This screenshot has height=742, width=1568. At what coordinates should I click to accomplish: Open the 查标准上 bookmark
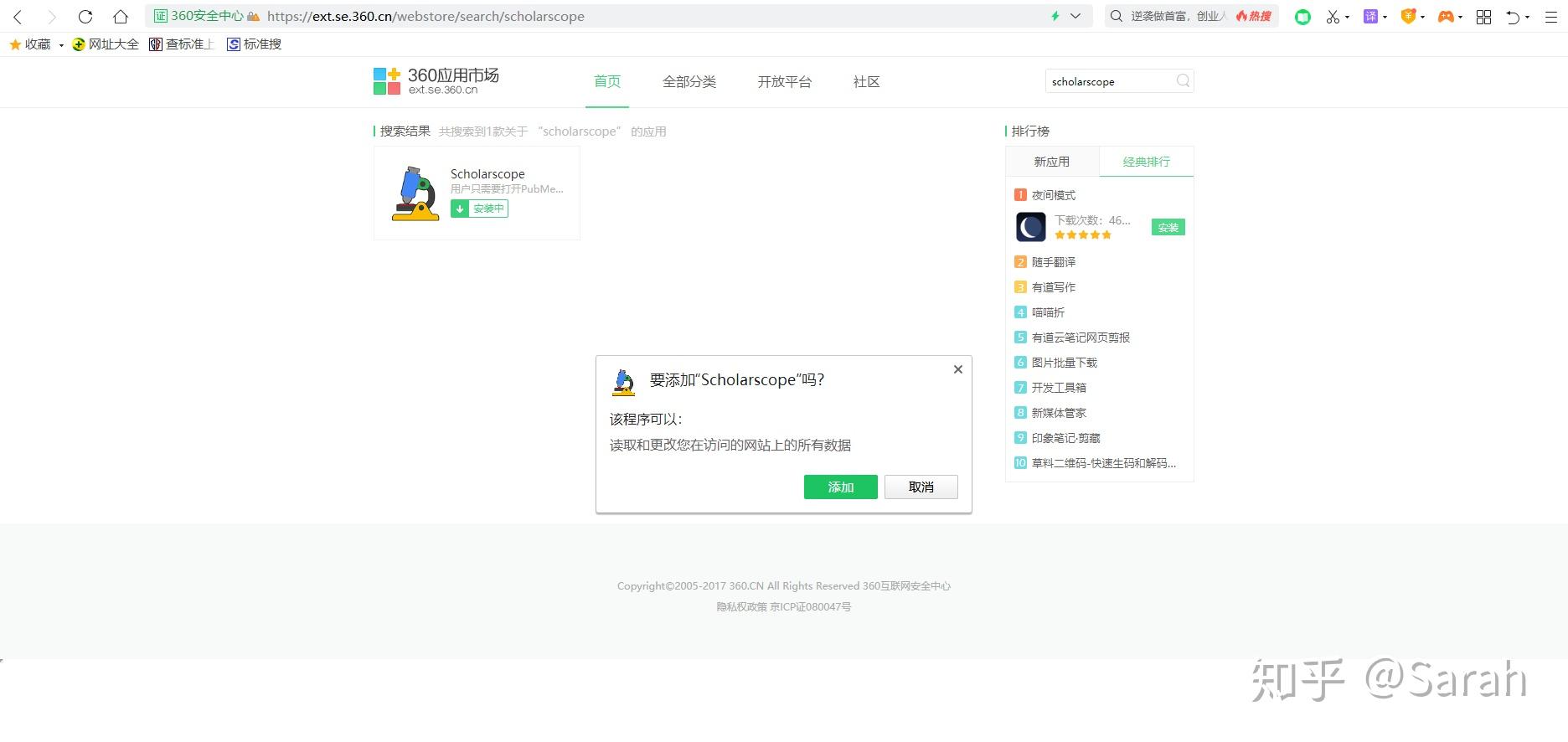click(182, 44)
